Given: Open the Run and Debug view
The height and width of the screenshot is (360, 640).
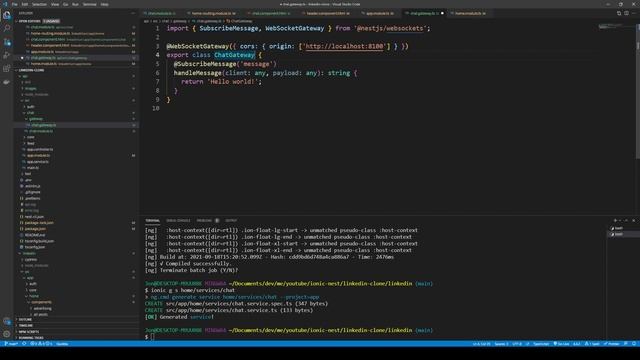Looking at the screenshot, I should 7,55.
